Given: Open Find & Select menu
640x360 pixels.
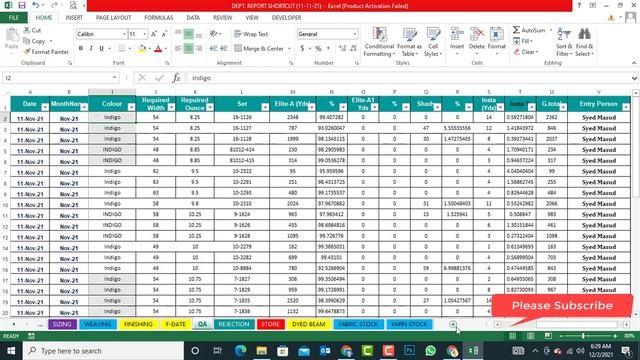Looking at the screenshot, I should [584, 42].
